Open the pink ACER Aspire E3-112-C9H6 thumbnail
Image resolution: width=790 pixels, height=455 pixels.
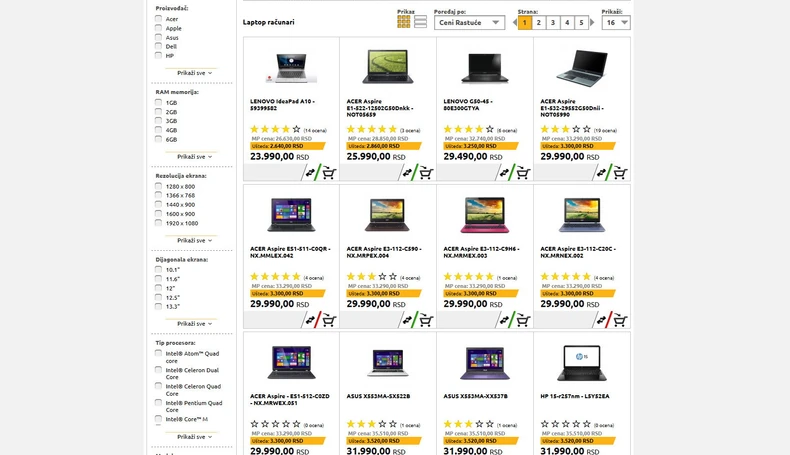(x=485, y=215)
